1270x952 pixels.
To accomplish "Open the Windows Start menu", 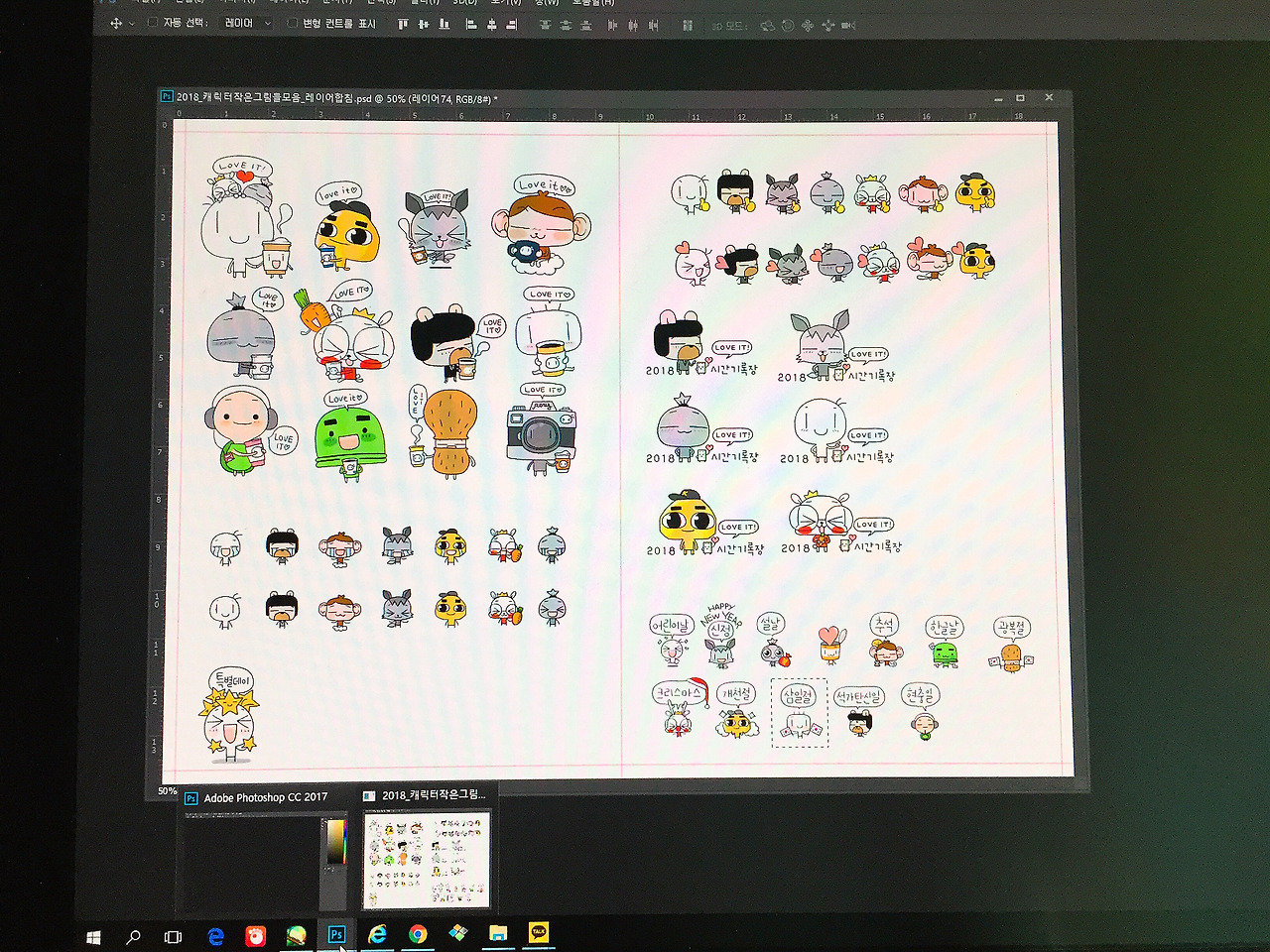I will (x=94, y=935).
